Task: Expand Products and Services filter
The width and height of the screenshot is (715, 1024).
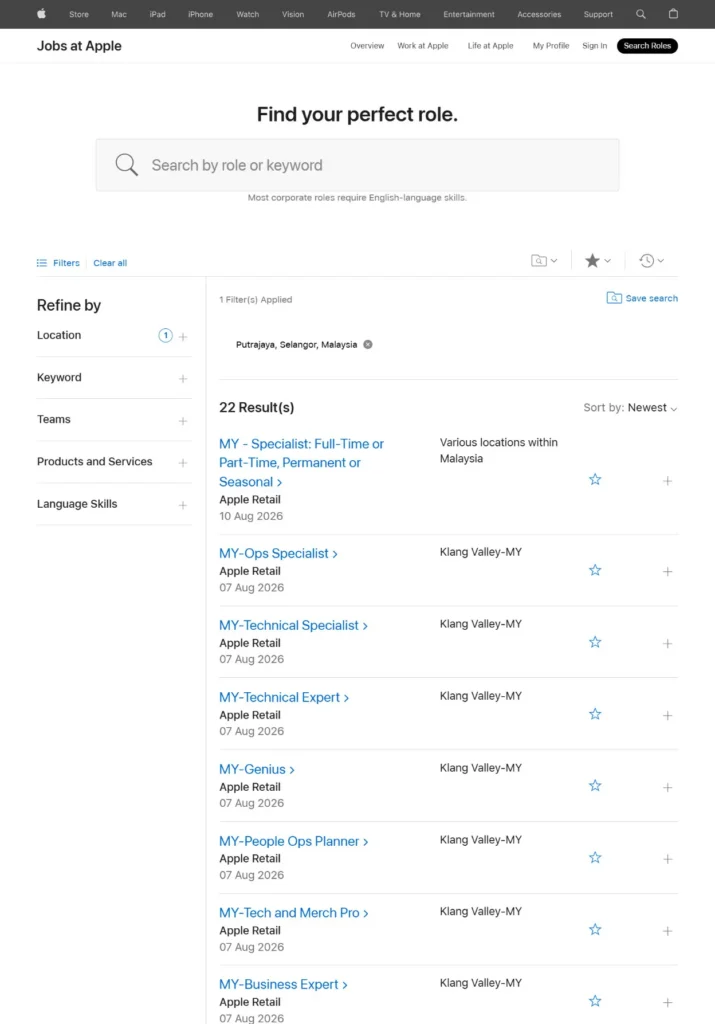Action: (x=183, y=463)
